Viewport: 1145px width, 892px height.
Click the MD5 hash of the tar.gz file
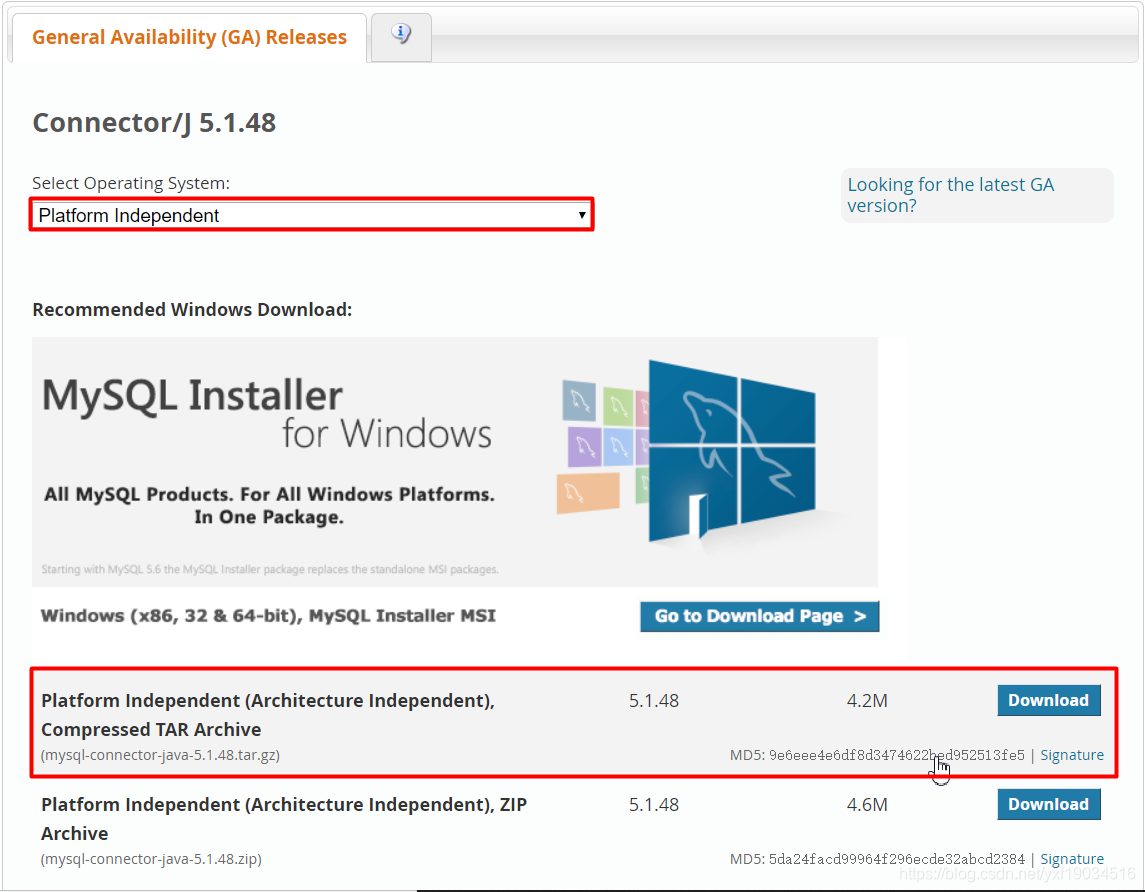[897, 755]
